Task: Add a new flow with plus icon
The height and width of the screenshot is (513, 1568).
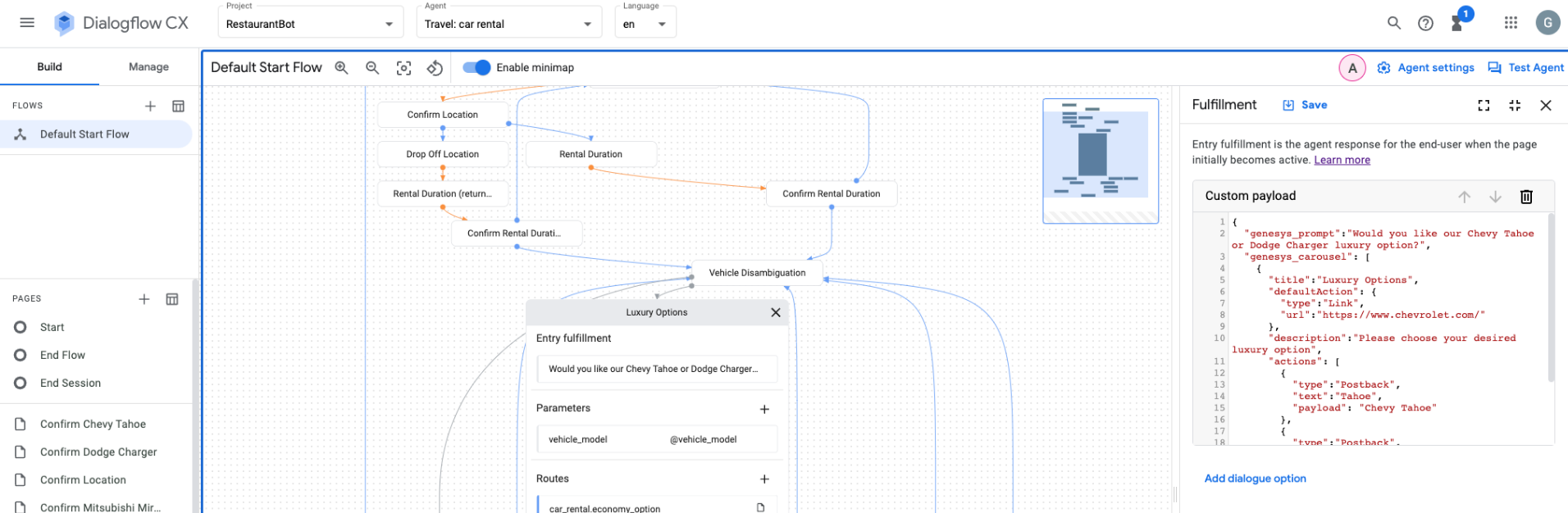Action: [150, 106]
